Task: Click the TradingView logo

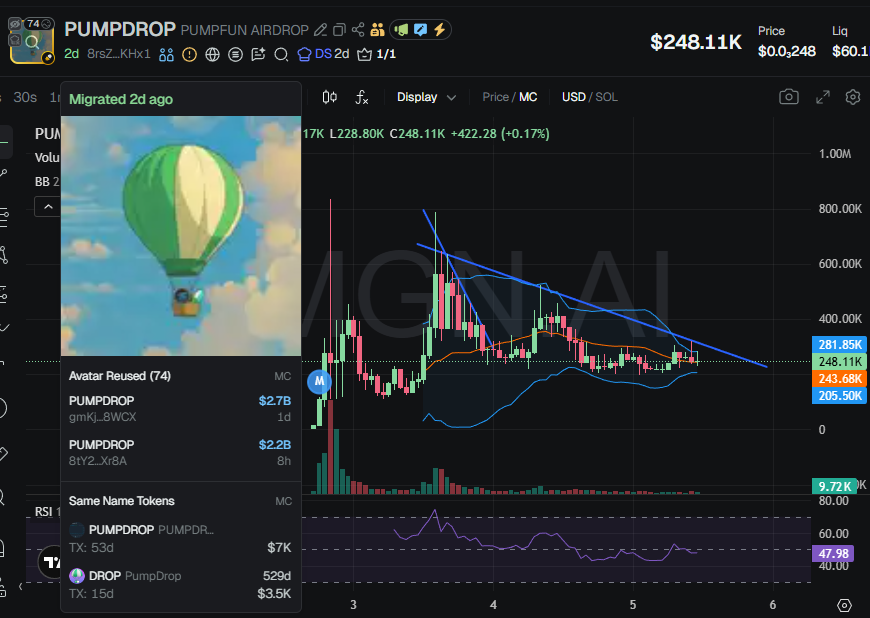Action: tap(50, 562)
